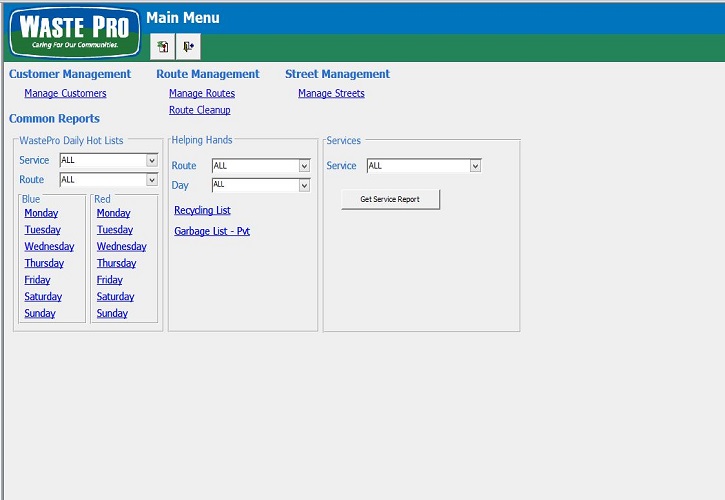Screen dimensions: 725x500
Task: Open the Helping Hands Route dropdown
Action: coord(304,166)
